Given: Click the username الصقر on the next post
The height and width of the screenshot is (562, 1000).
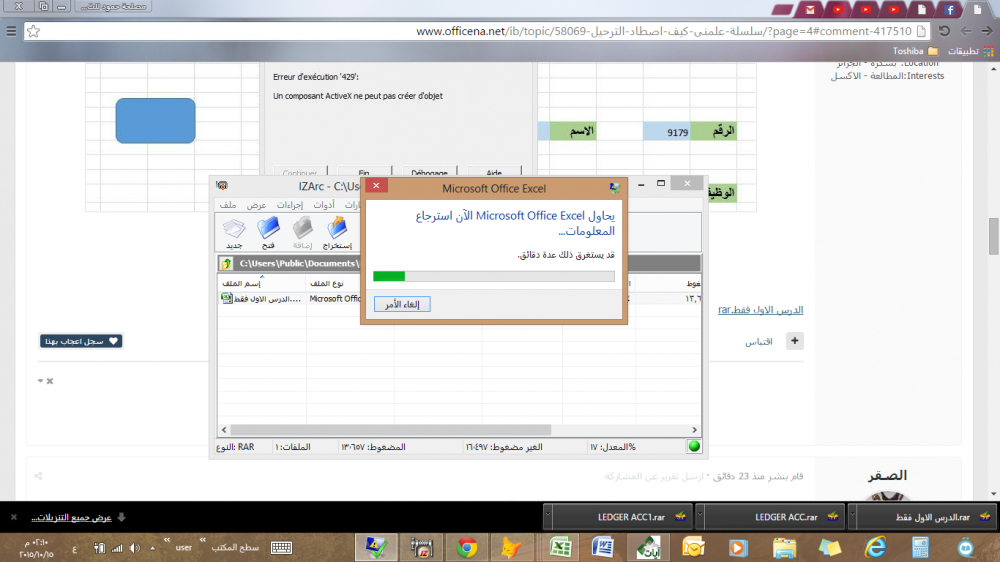Looking at the screenshot, I should (x=887, y=476).
